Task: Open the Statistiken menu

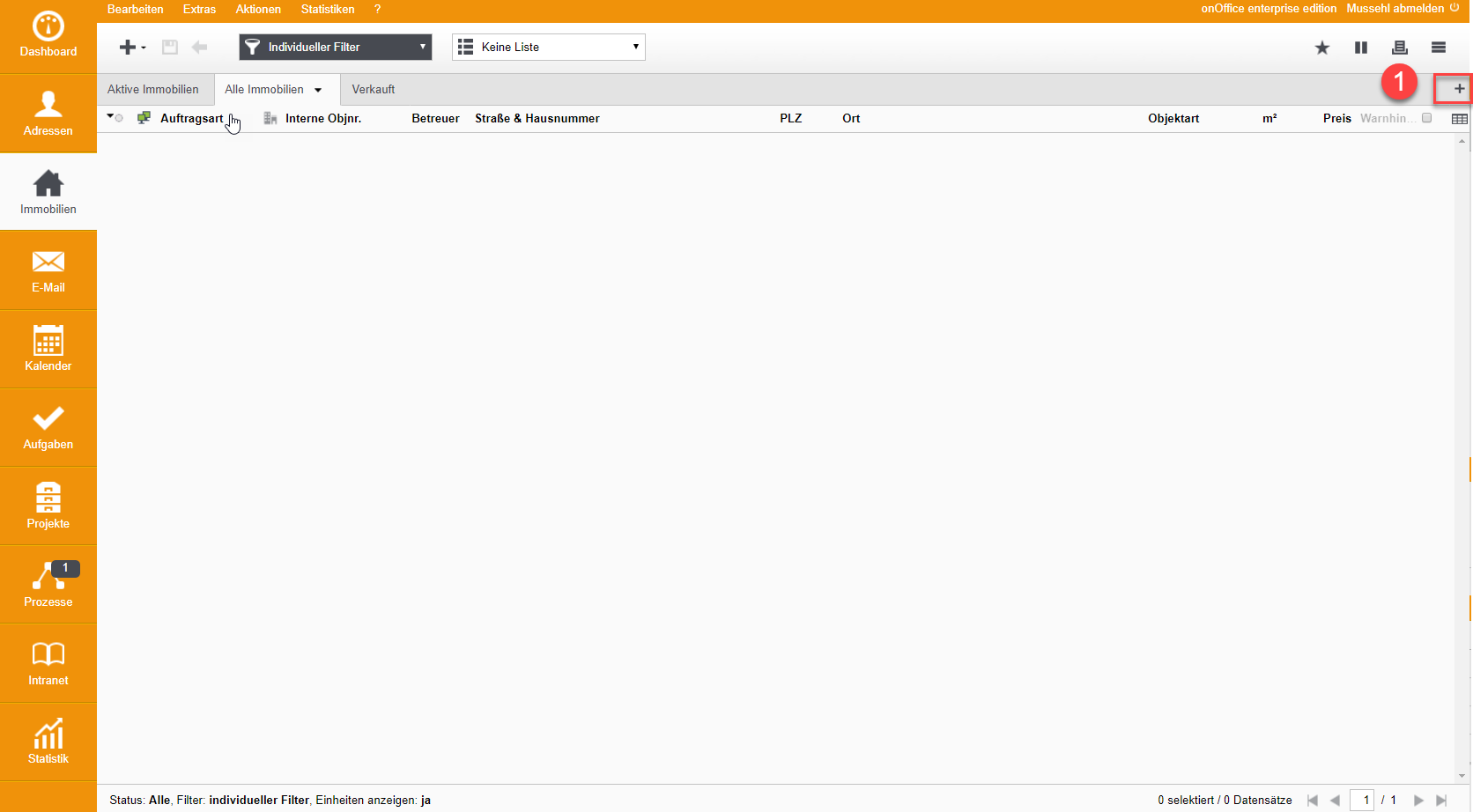Action: click(x=327, y=9)
